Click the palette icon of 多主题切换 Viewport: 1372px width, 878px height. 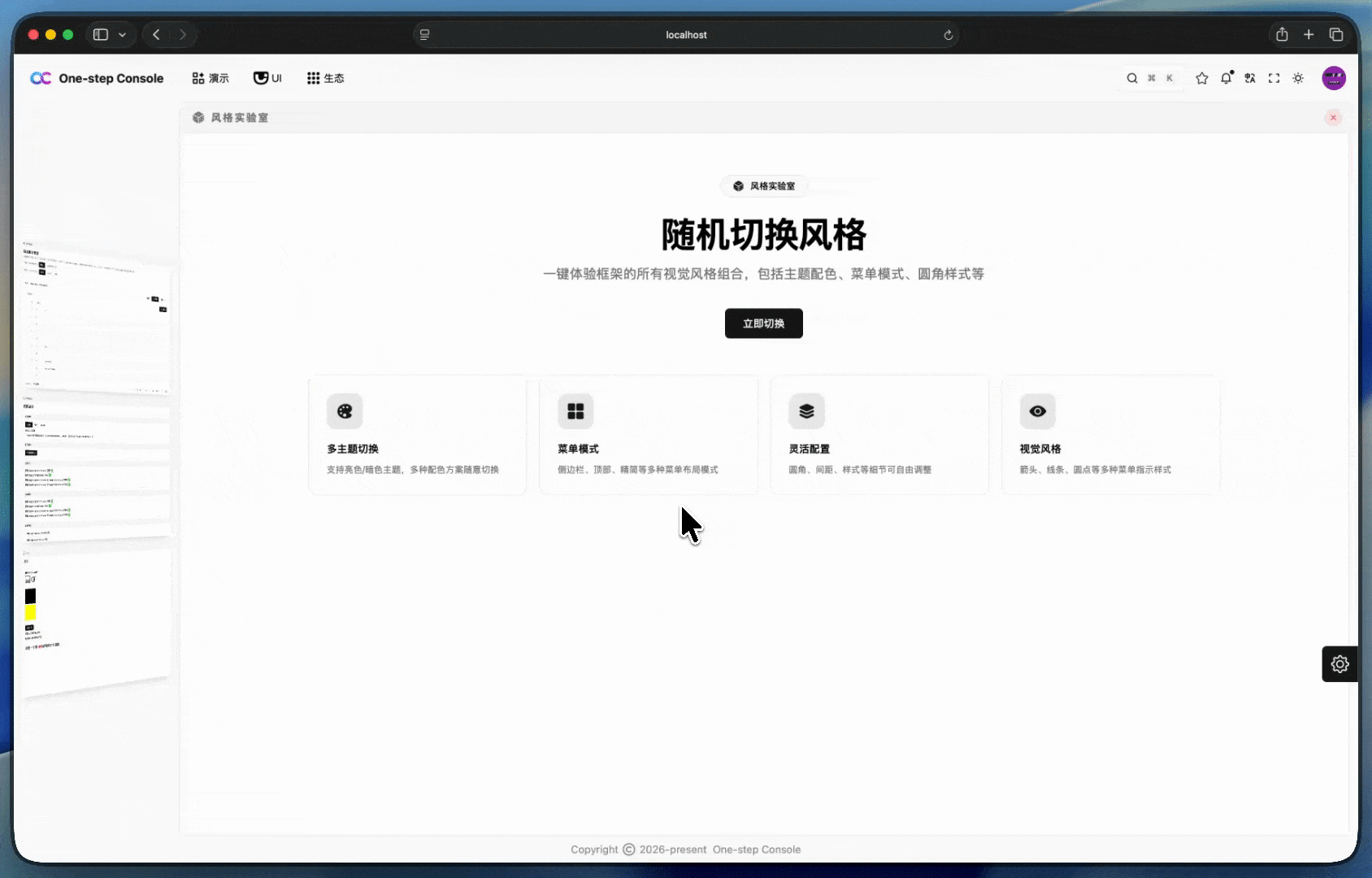tap(345, 411)
